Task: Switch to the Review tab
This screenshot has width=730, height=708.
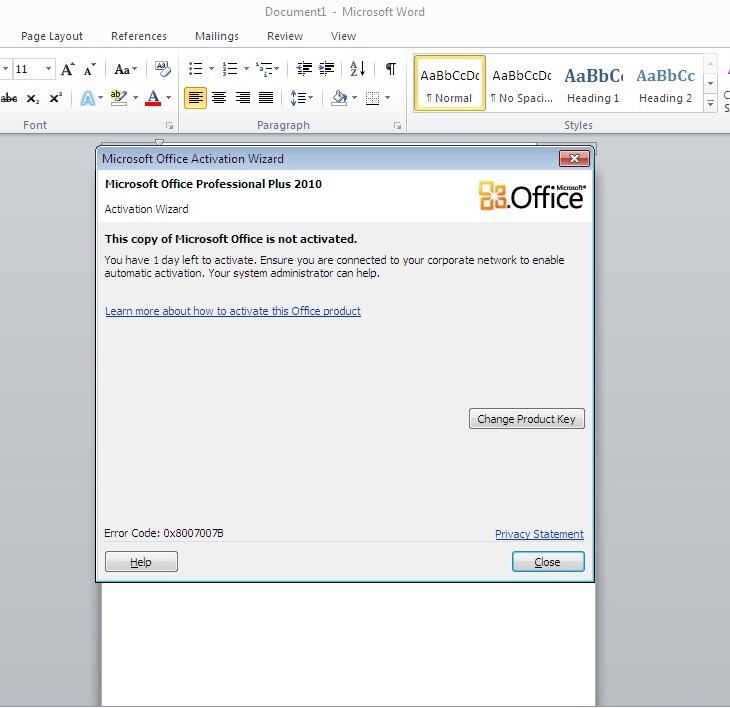Action: pyautogui.click(x=285, y=36)
